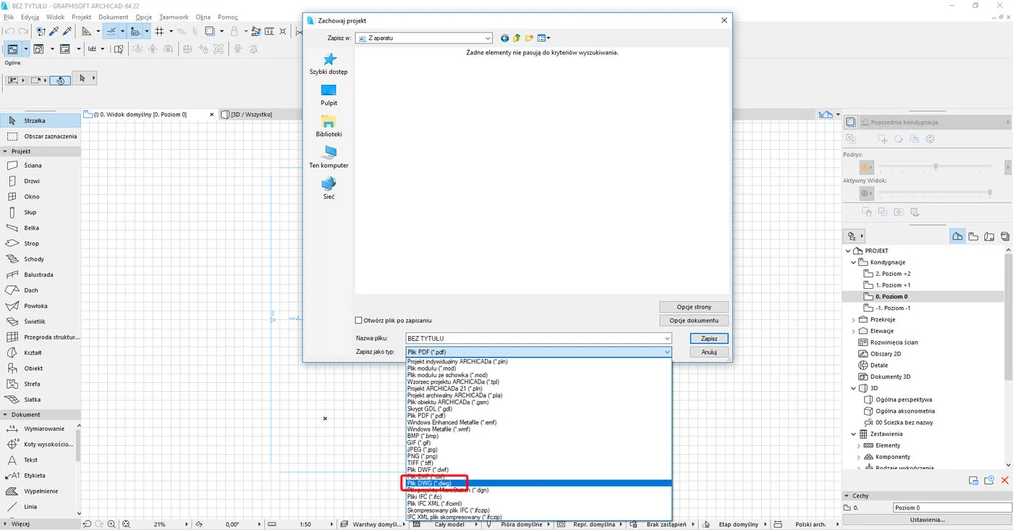Go to Szybki dostęp in save dialog
The width and height of the screenshot is (1013, 530).
[329, 63]
